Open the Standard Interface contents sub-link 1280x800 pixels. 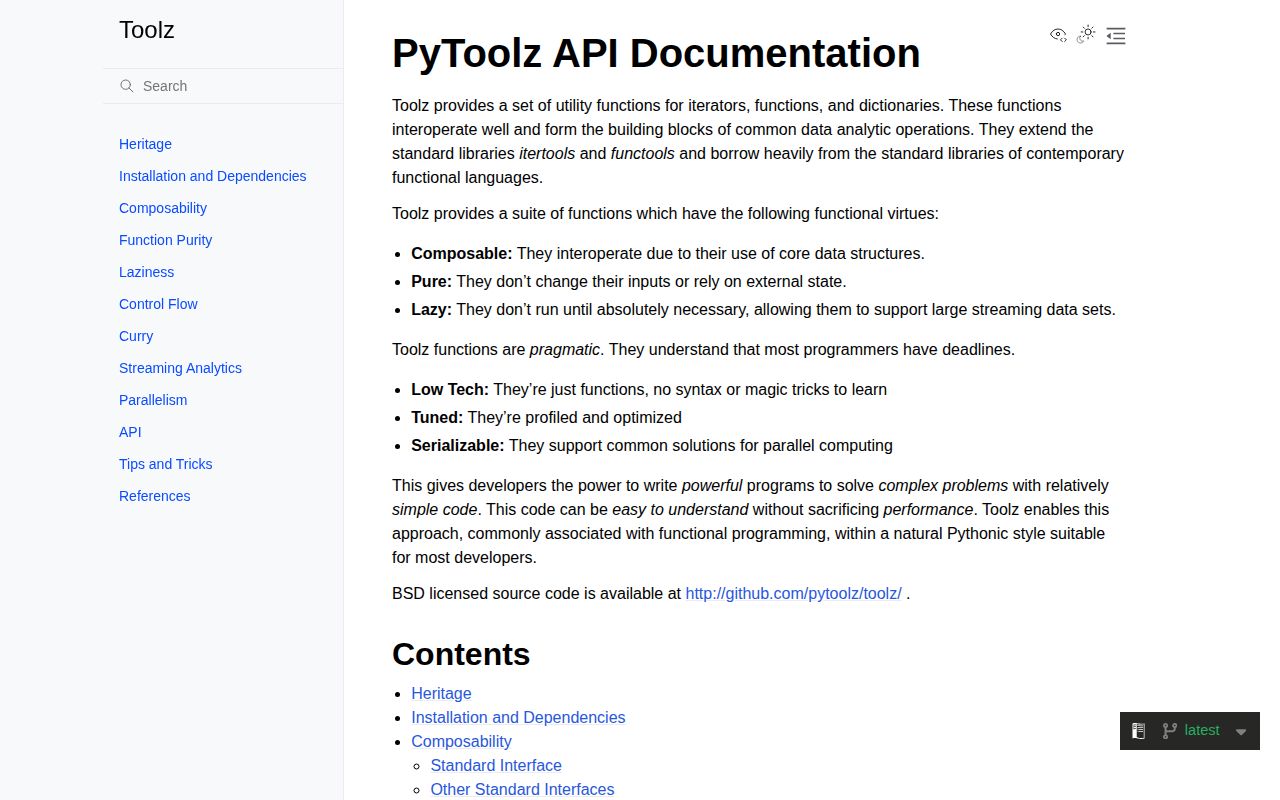click(x=496, y=765)
